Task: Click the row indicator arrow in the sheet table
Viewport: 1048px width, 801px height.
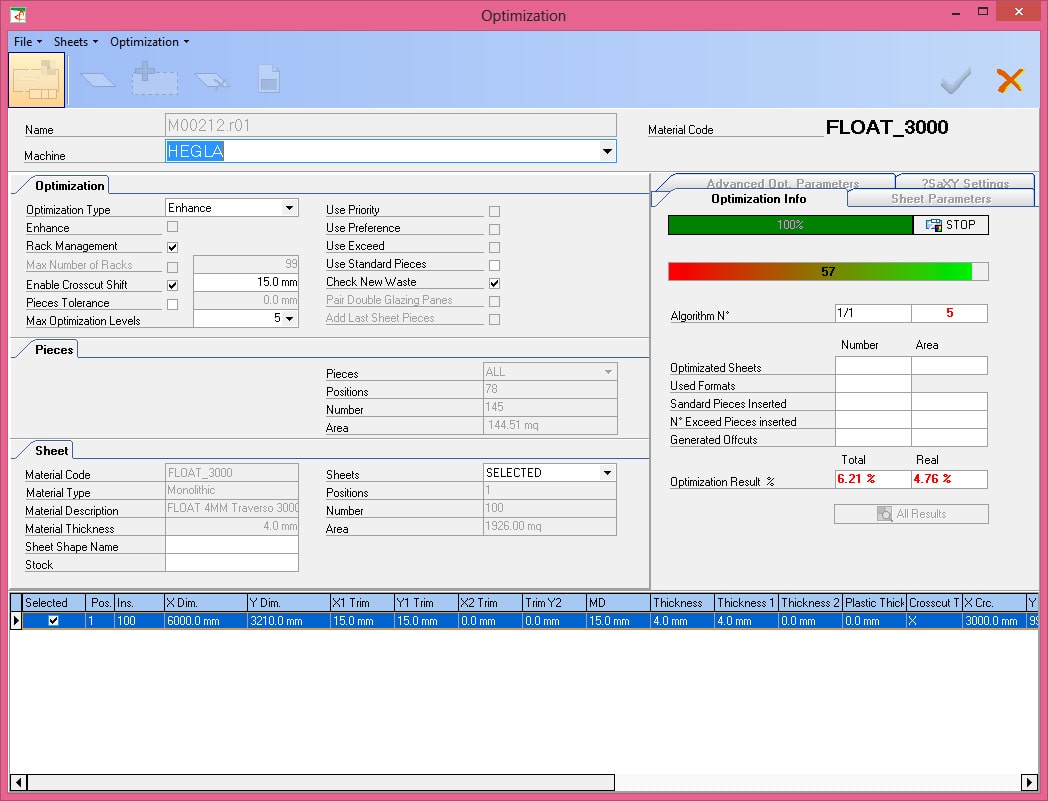Action: pyautogui.click(x=16, y=620)
